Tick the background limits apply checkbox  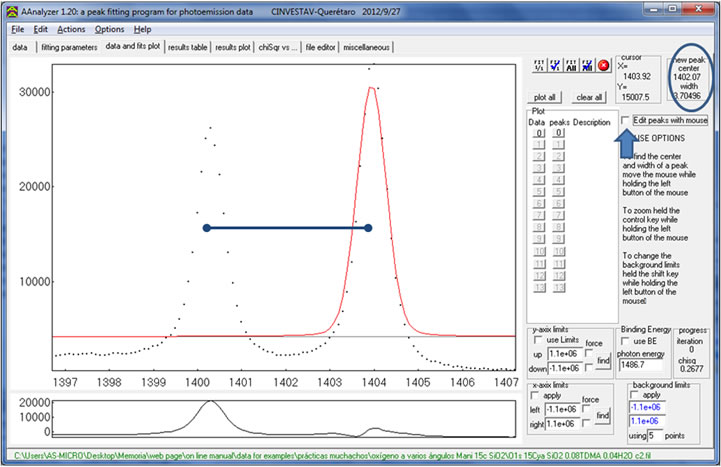point(636,395)
